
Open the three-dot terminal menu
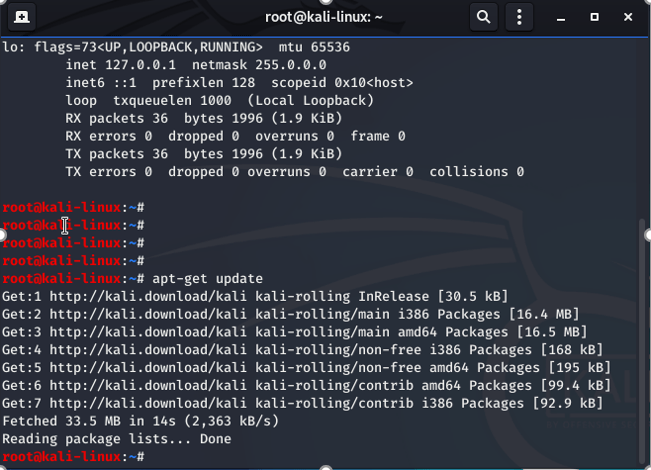pos(519,17)
